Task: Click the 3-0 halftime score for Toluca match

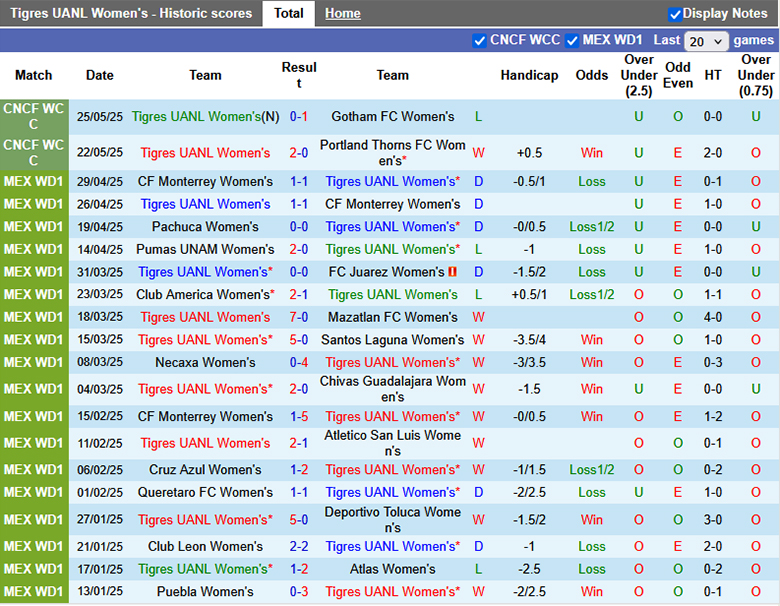Action: (x=712, y=520)
